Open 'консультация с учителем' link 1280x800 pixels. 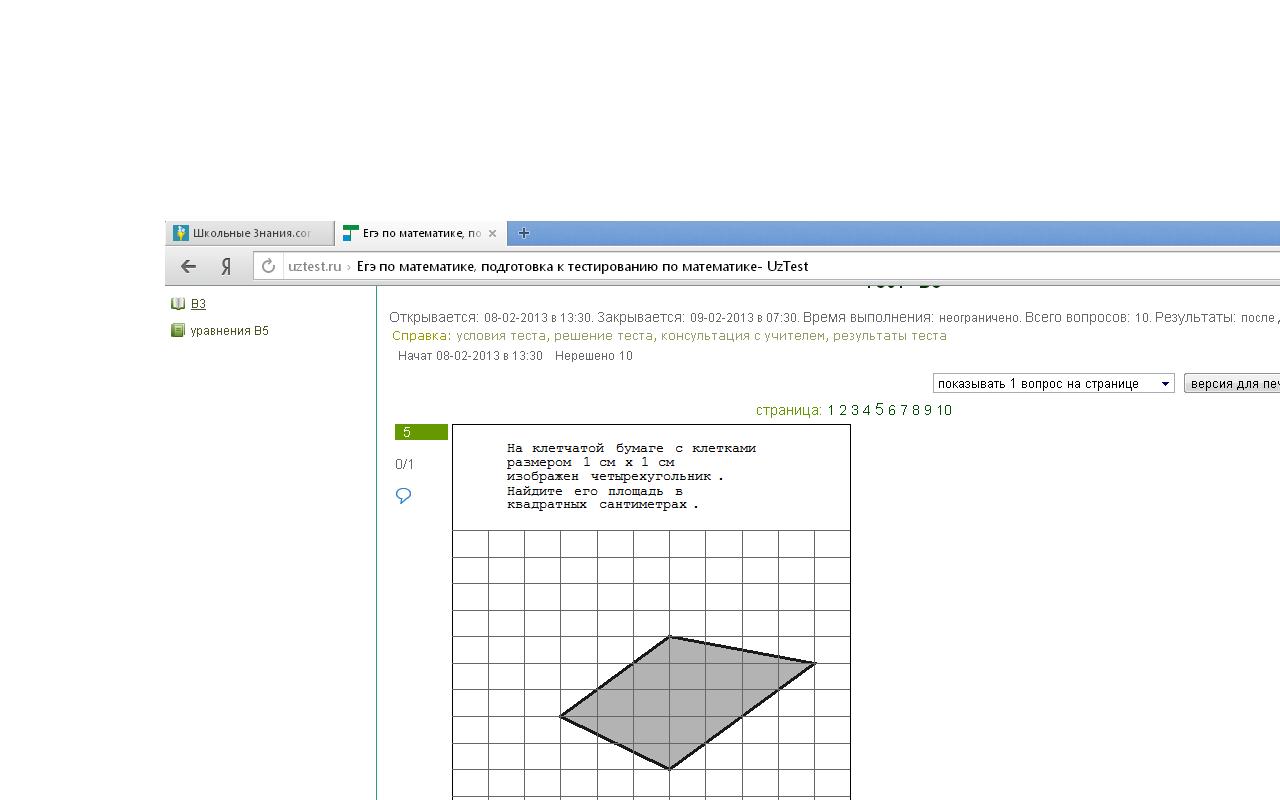[x=743, y=336]
